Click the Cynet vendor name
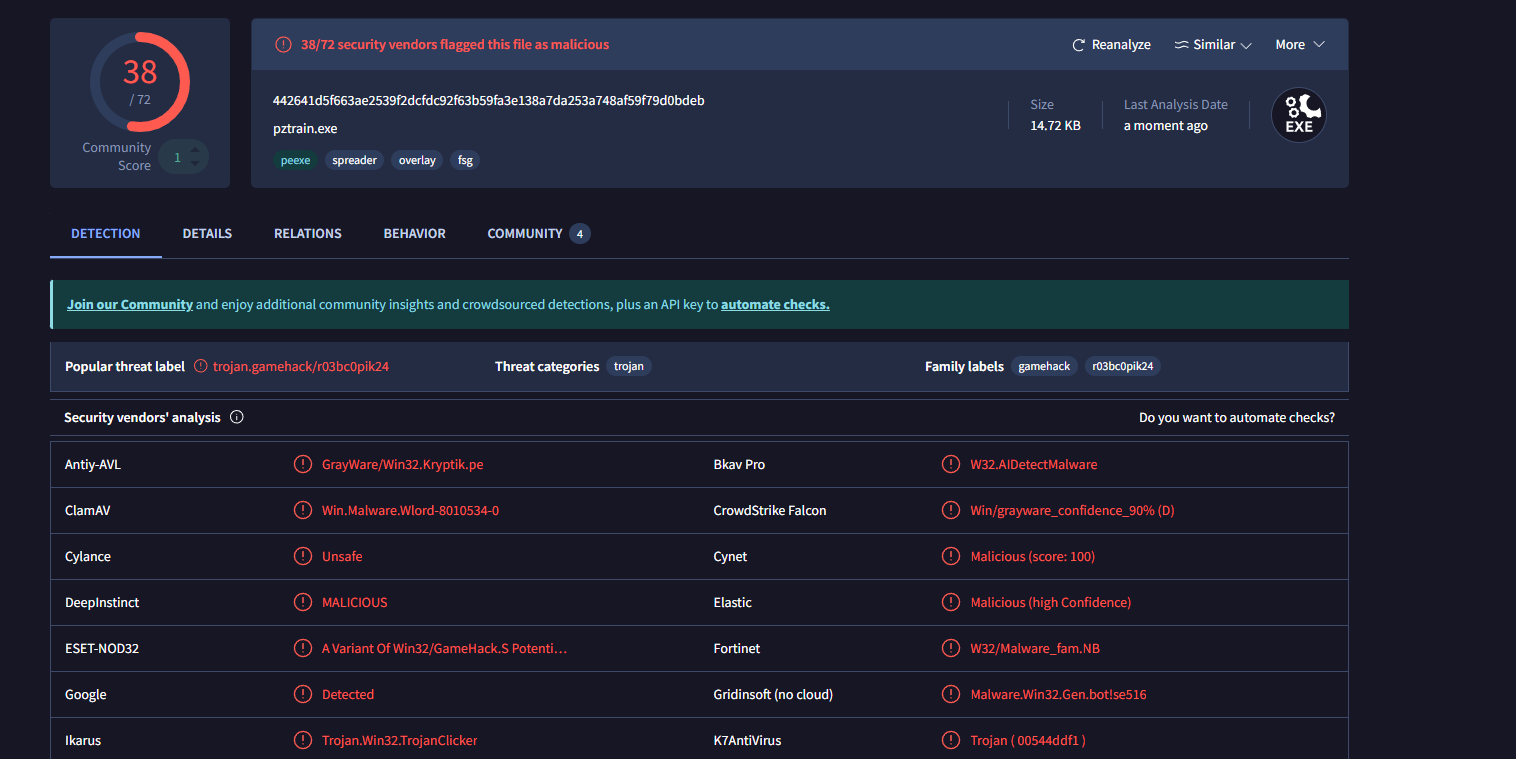The width and height of the screenshot is (1516, 759). point(731,557)
